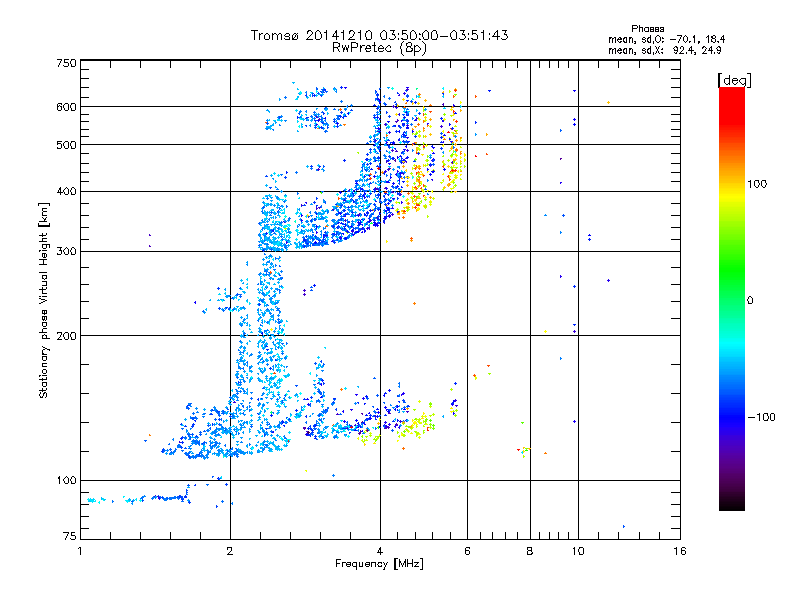Click the colorbar tick label '-100'
The image size is (800, 600).
coord(762,417)
